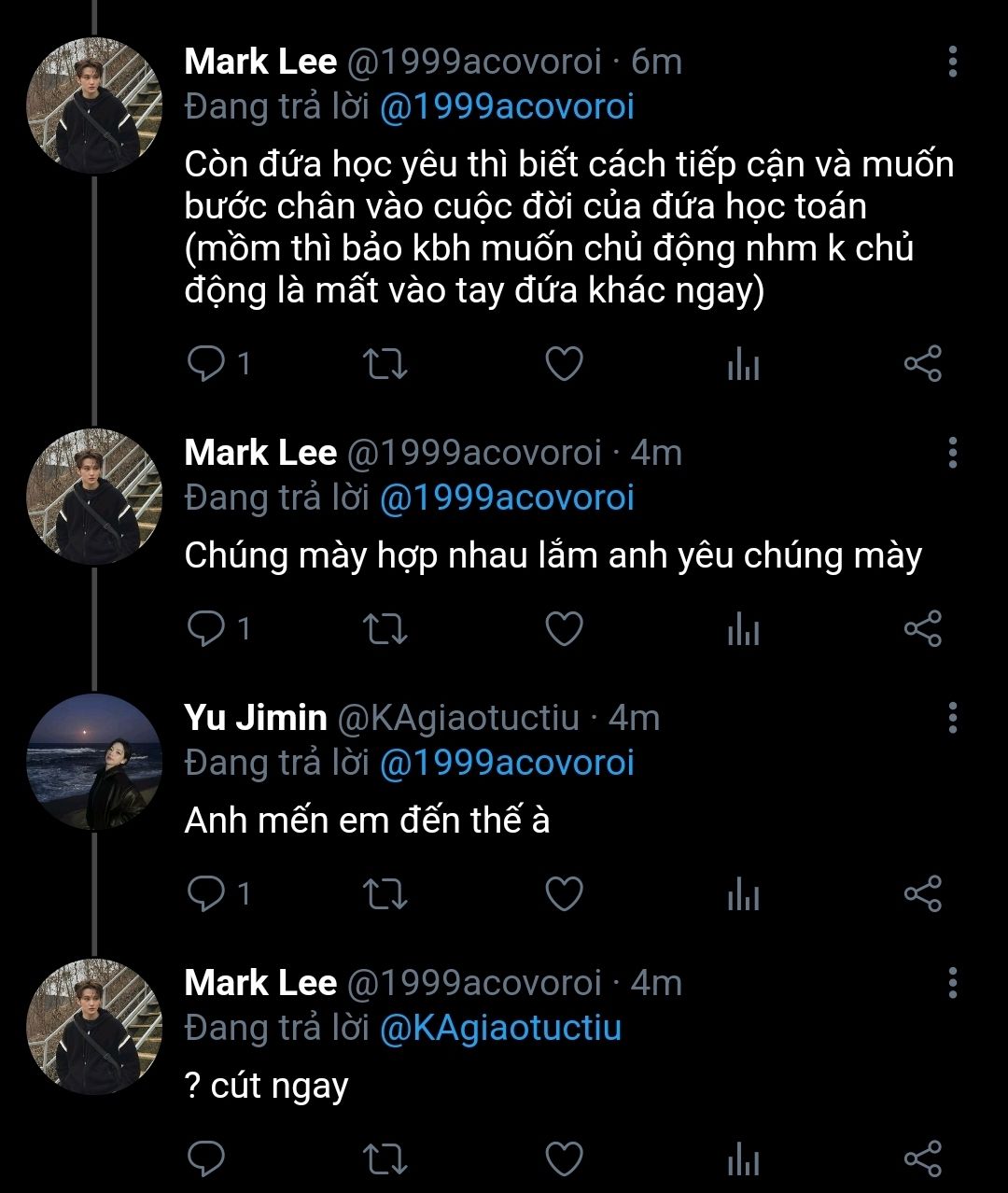
Task: View analytics for "? cút ngay" tweet
Action: [x=743, y=1159]
